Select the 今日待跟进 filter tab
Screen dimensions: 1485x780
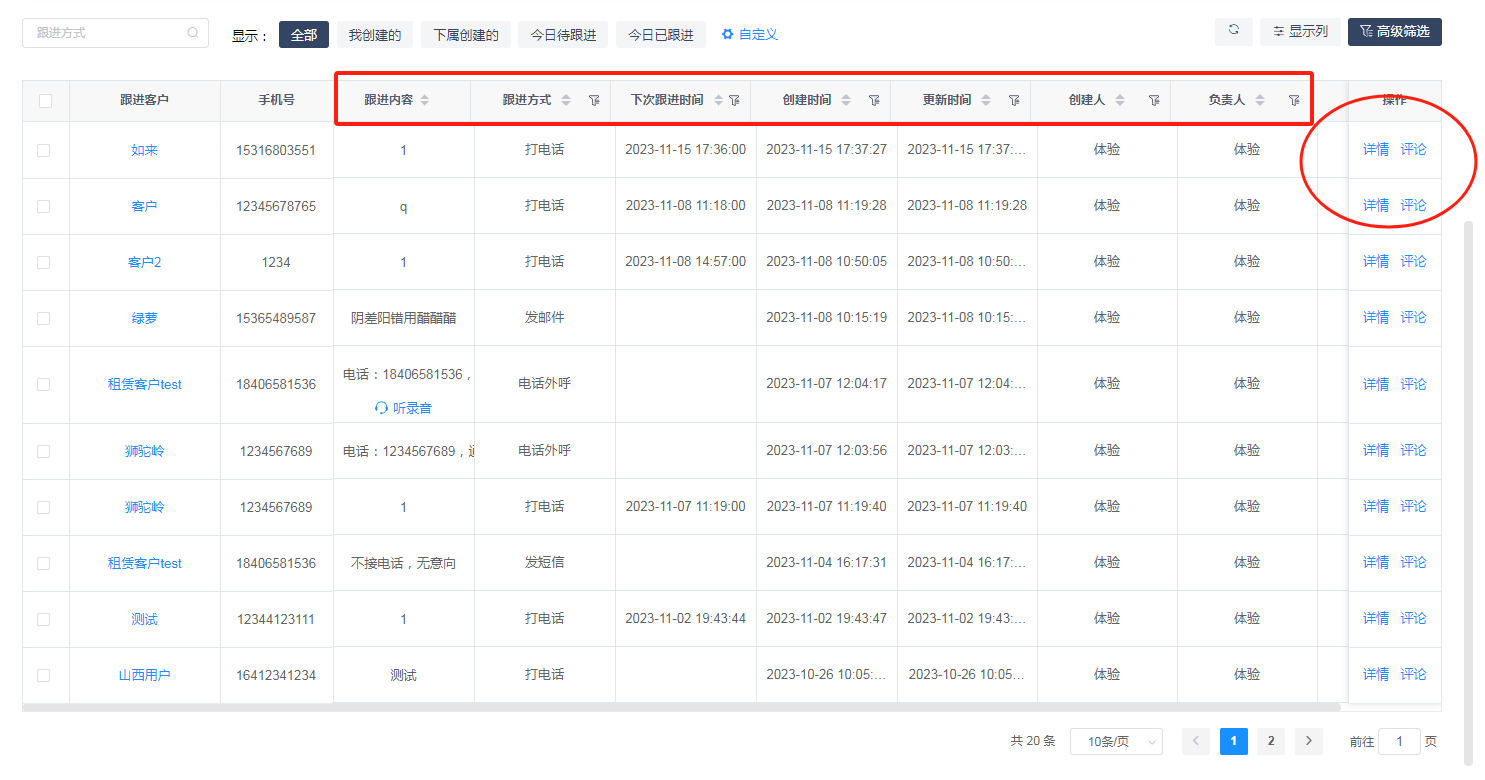tap(563, 35)
